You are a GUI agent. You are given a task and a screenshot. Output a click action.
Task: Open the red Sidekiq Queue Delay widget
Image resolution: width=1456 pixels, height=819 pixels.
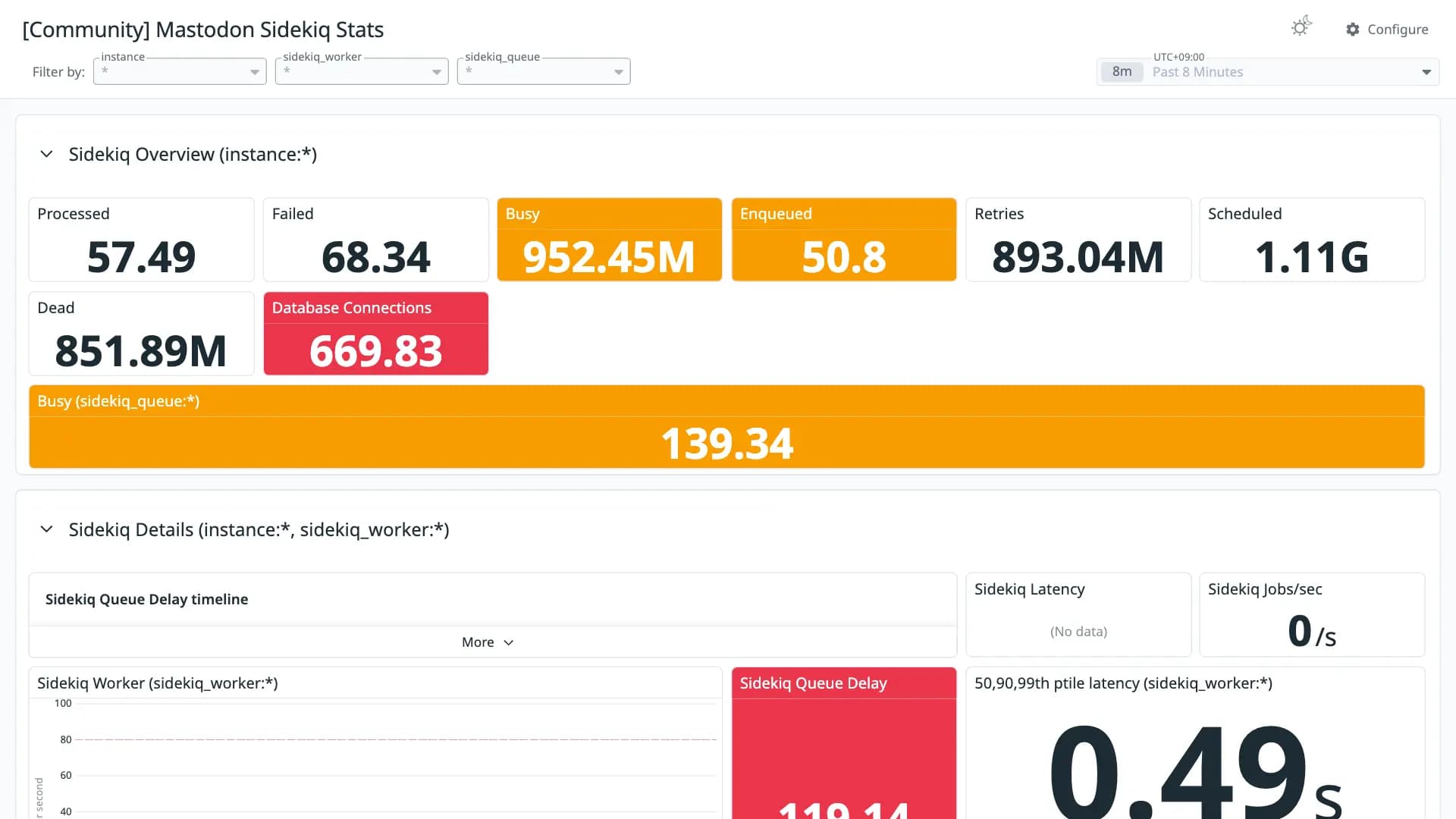[x=844, y=743]
